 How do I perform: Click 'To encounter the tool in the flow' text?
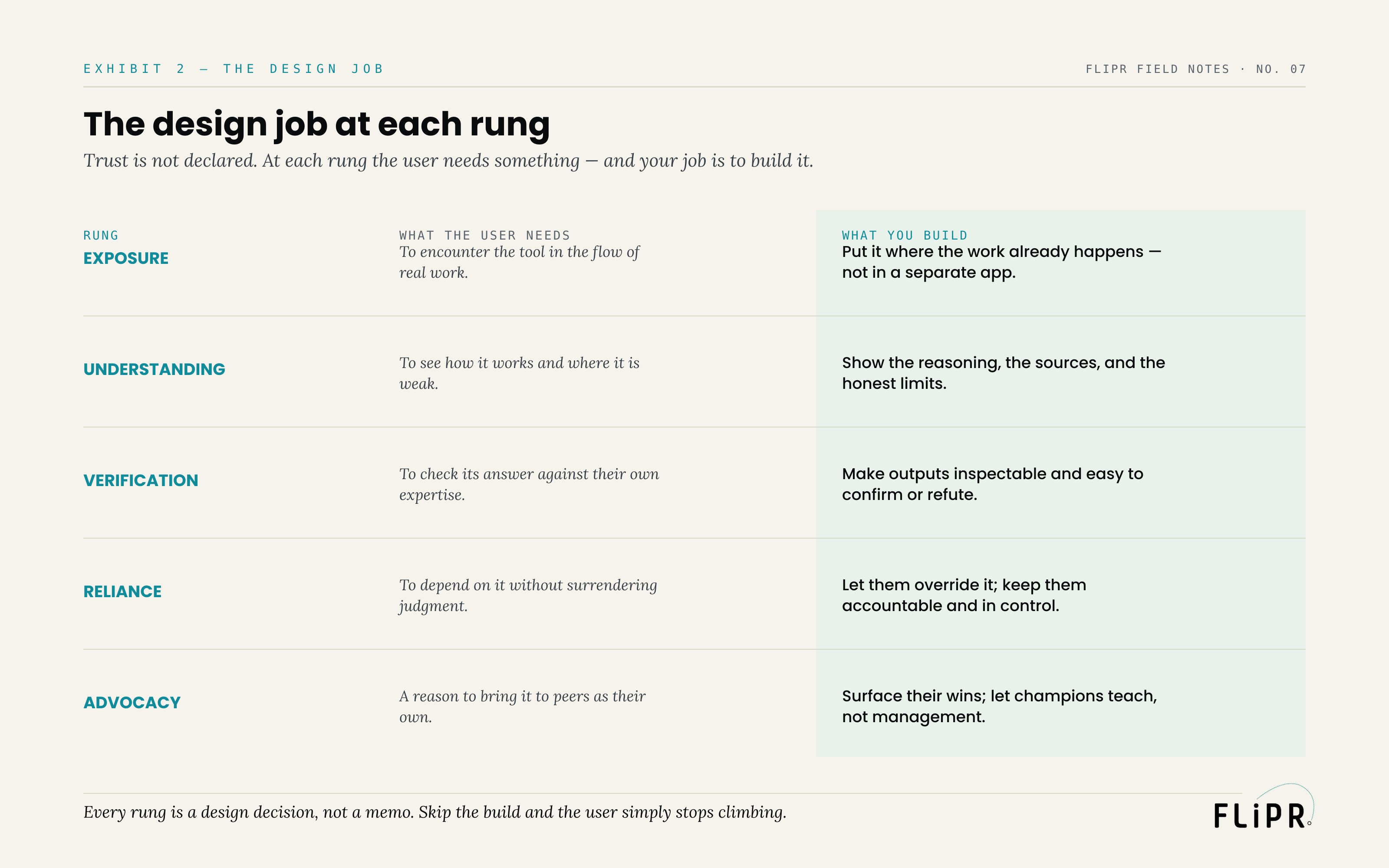(x=519, y=262)
